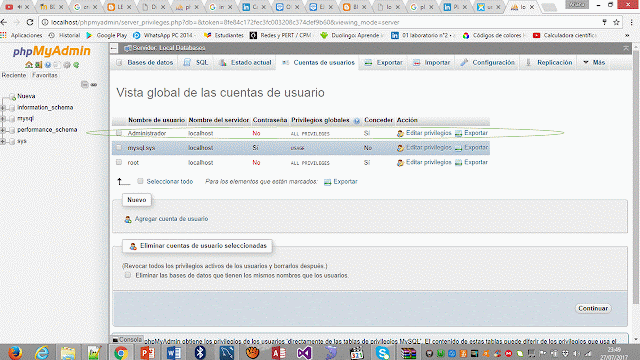Click the export icon in root row

pyautogui.click(x=458, y=162)
